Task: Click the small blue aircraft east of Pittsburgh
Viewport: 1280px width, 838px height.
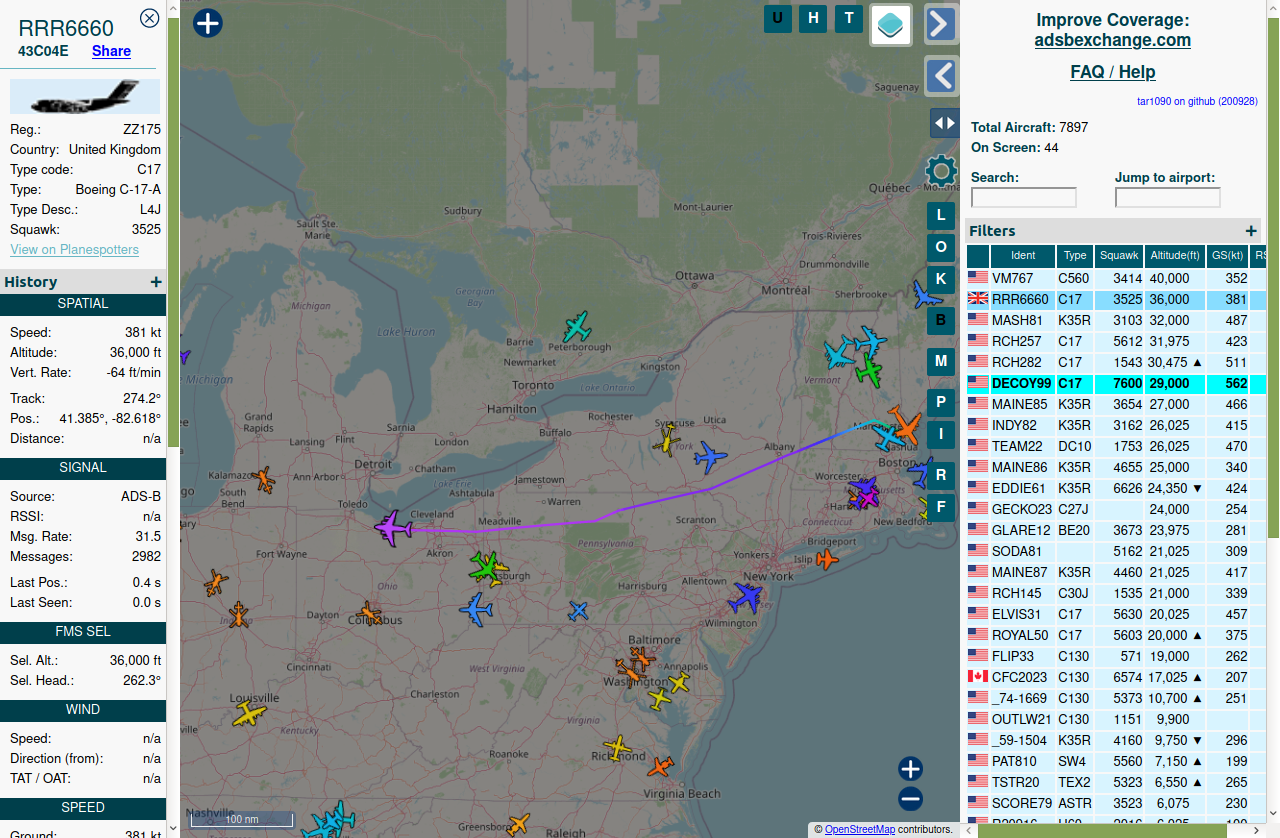Action: pyautogui.click(x=578, y=610)
